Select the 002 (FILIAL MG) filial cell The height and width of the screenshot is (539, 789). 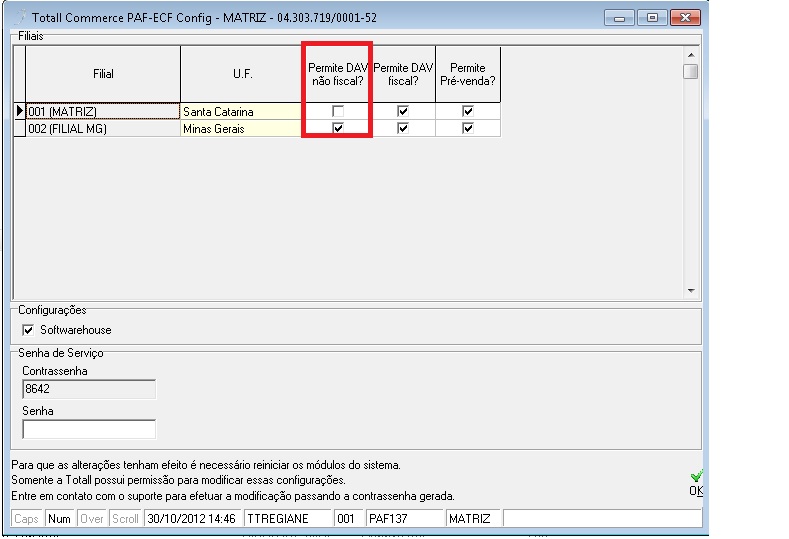coord(103,128)
